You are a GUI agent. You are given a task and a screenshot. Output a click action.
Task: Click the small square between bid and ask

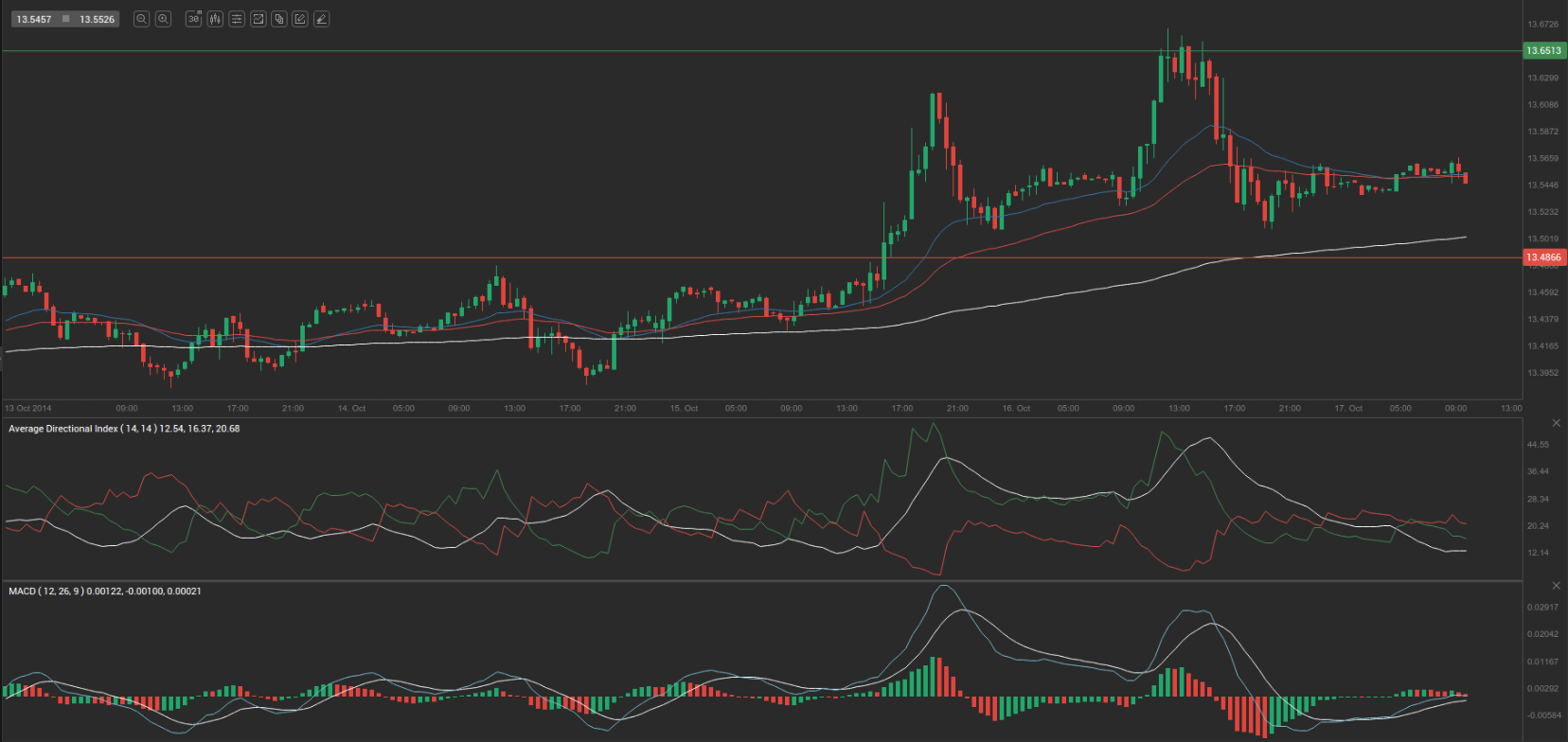point(65,19)
